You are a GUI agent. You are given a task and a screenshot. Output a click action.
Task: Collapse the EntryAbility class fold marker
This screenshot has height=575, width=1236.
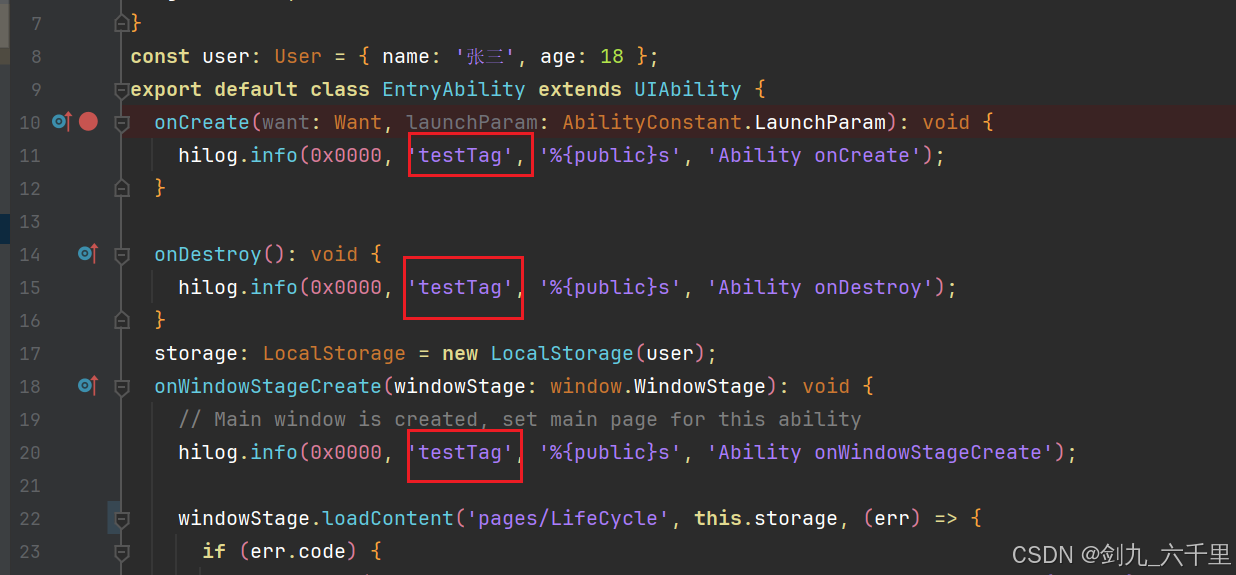[122, 89]
